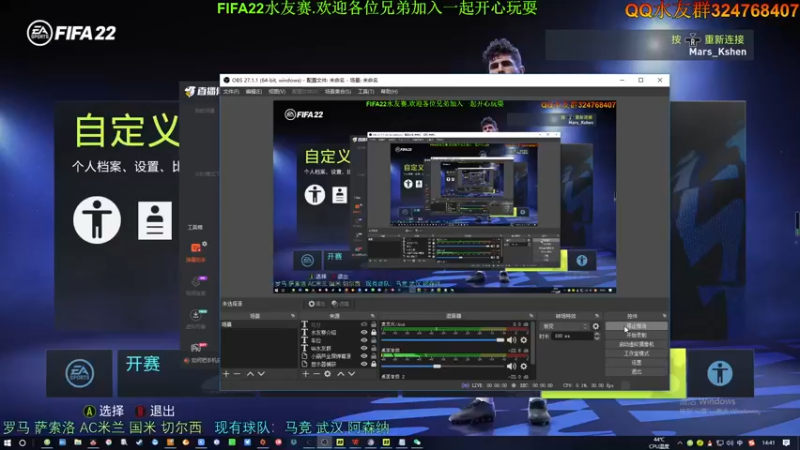Click the 退出 button in controls panel
The width and height of the screenshot is (800, 450).
tap(636, 372)
